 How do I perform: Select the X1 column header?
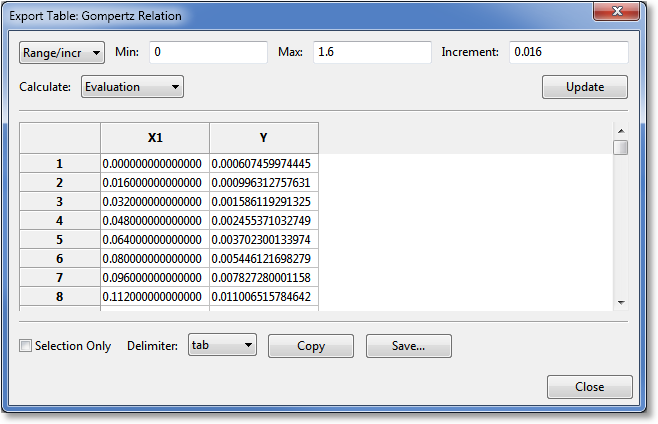[155, 138]
